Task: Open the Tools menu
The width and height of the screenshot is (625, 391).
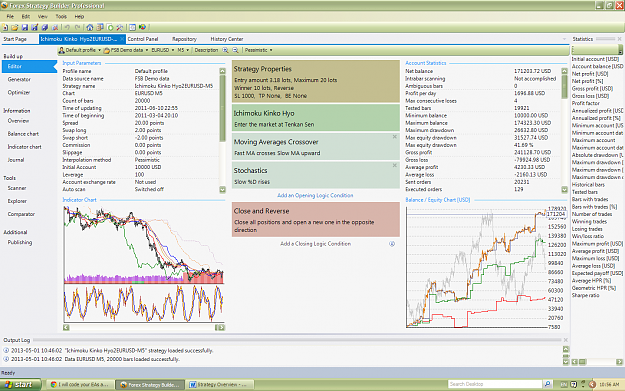Action: coord(61,16)
